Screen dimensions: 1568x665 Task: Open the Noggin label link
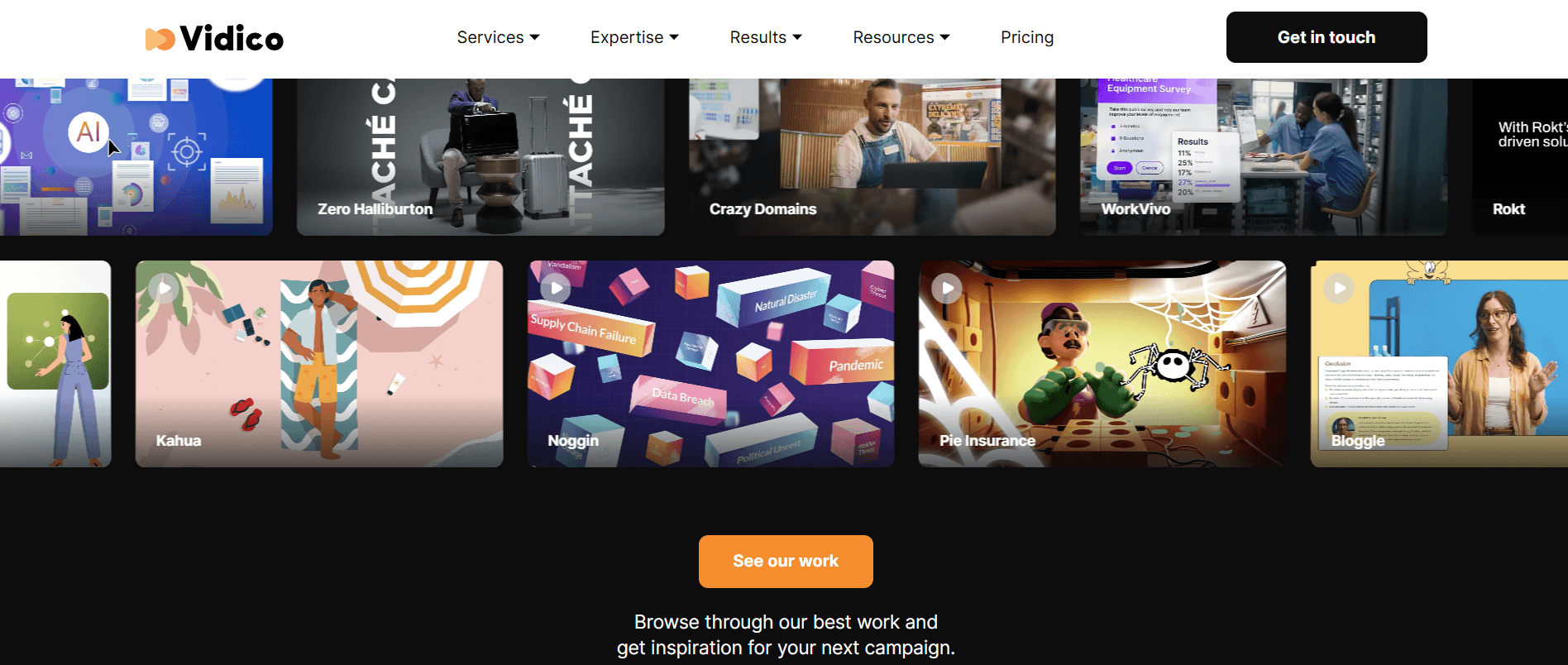click(x=573, y=441)
